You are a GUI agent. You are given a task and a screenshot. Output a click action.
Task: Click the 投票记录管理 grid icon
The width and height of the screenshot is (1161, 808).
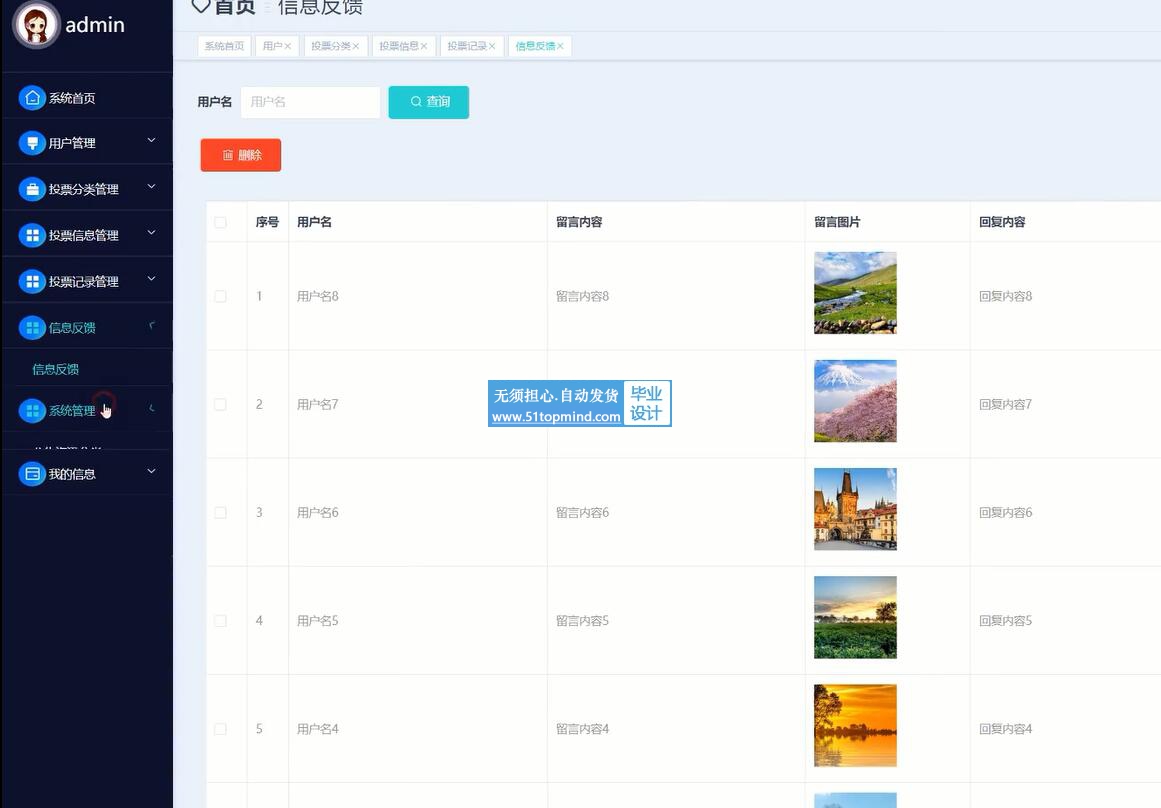point(32,281)
